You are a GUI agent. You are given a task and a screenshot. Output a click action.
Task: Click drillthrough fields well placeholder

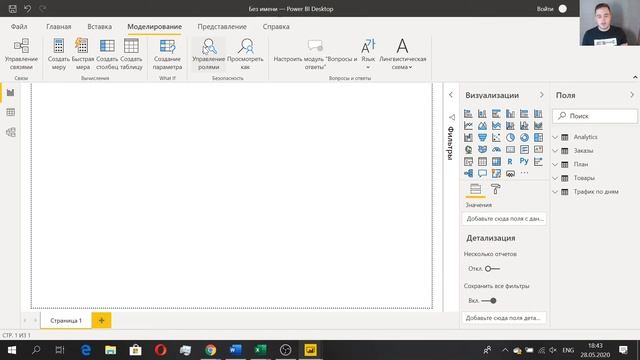click(504, 318)
